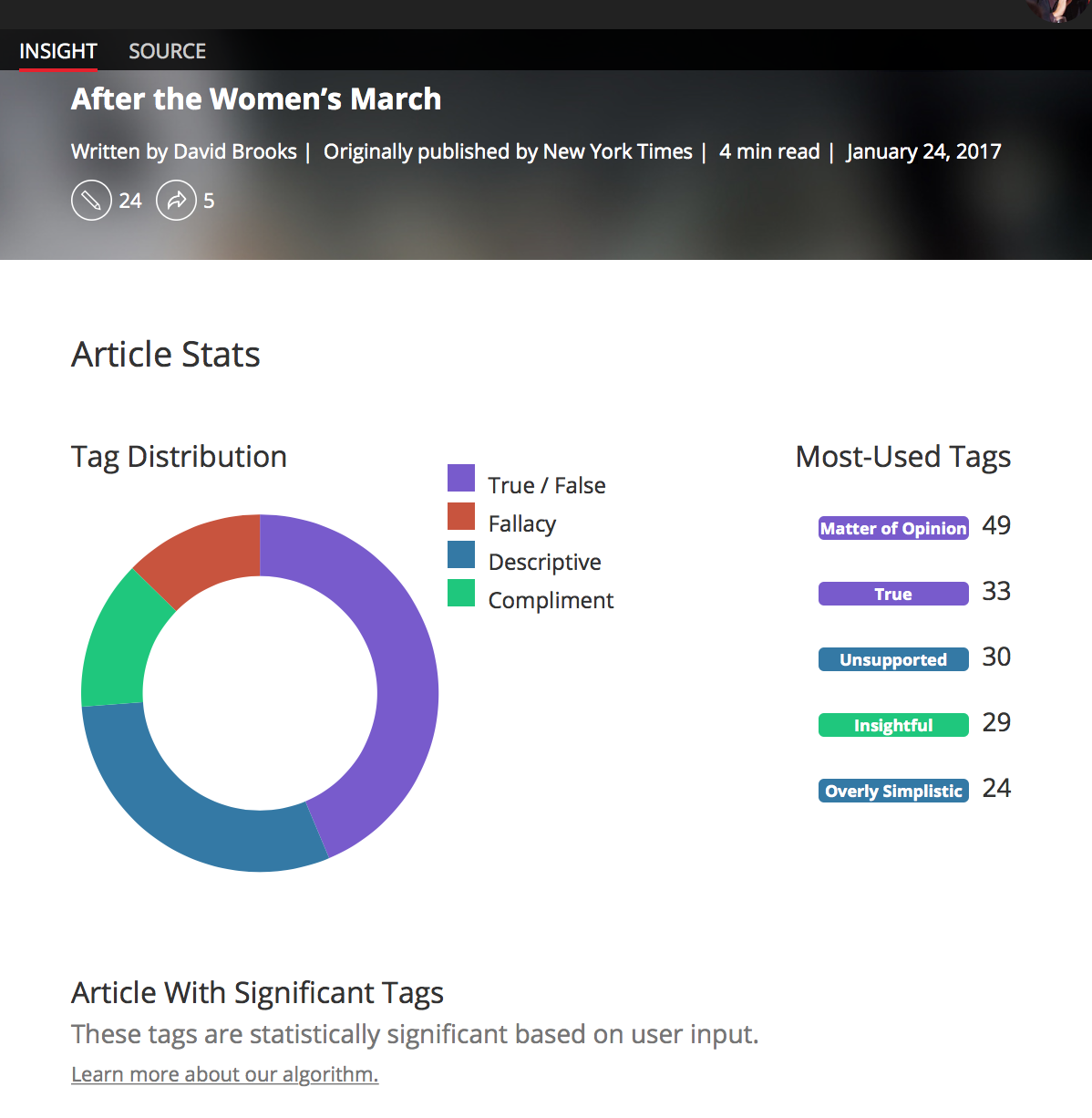Open the Learn more about our algorithm link
This screenshot has width=1092, height=1118.
[224, 1074]
